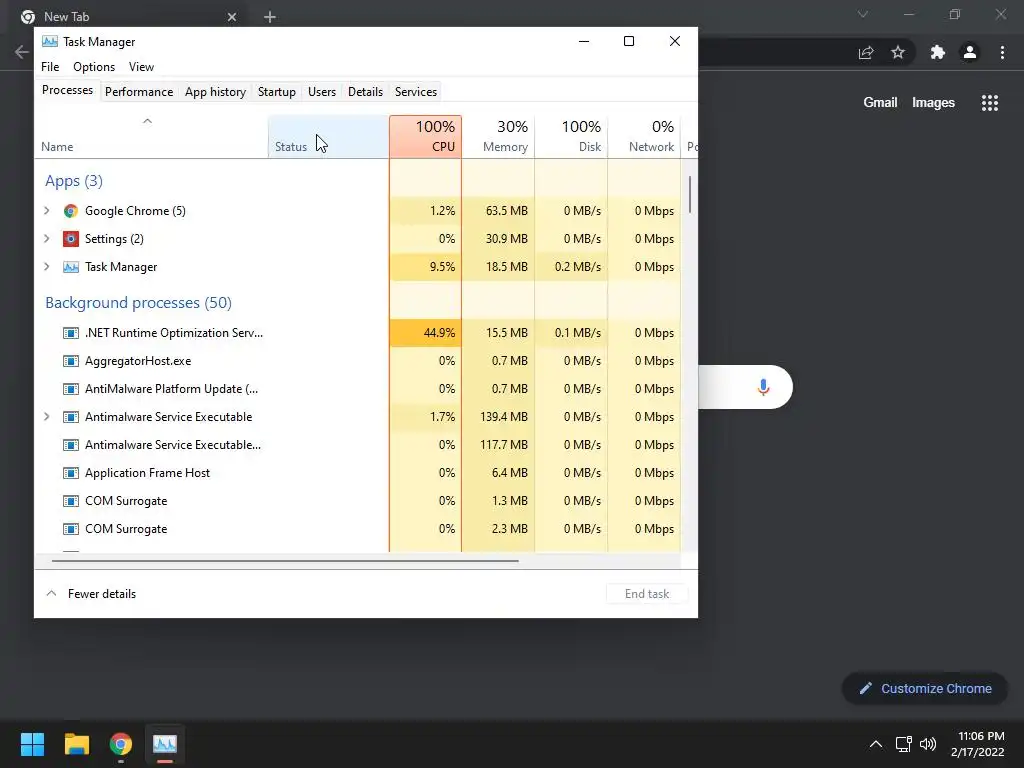
Task: Sort by Status column header
Action: pos(328,137)
